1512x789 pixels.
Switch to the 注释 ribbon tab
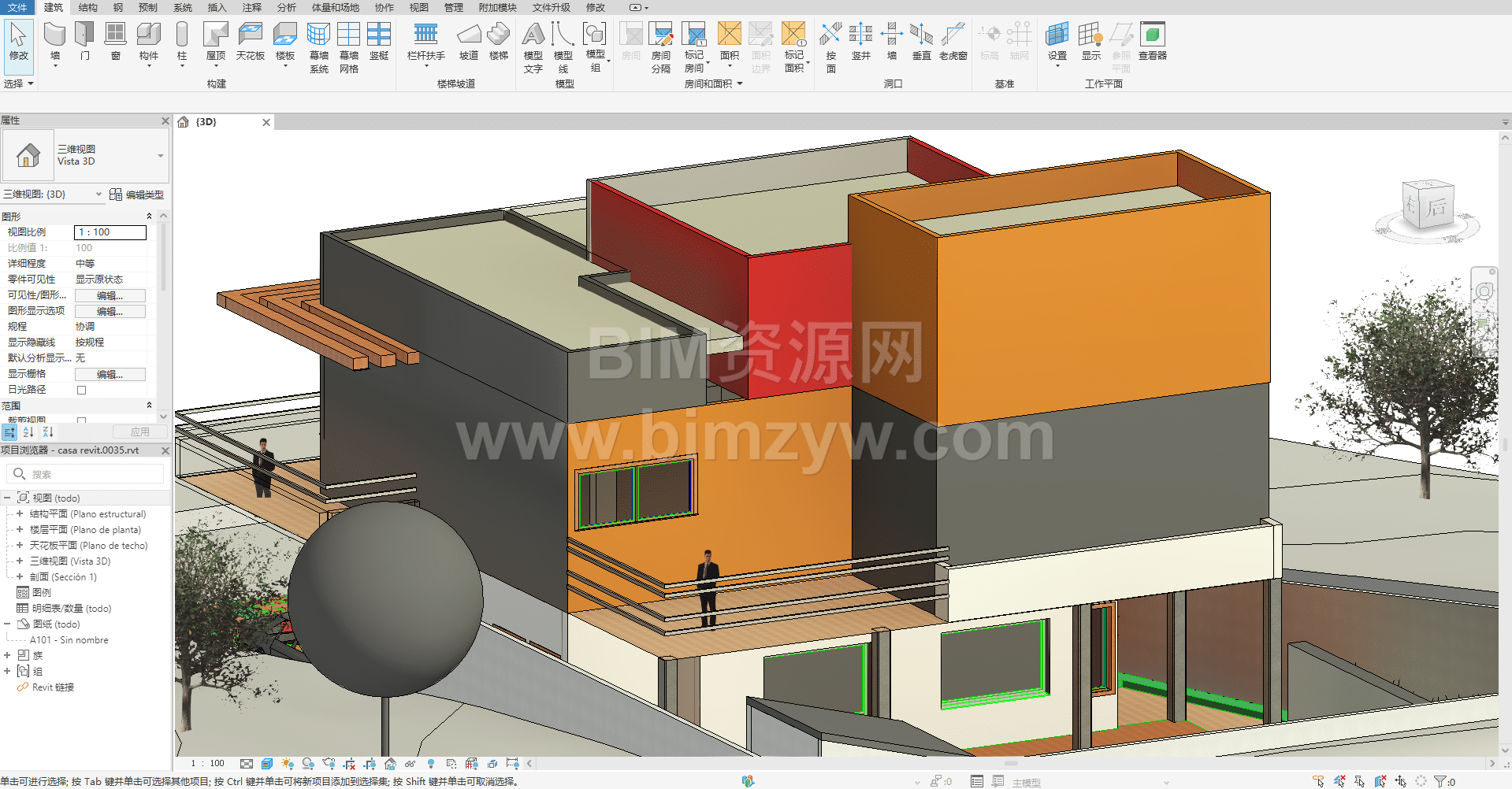tap(251, 7)
